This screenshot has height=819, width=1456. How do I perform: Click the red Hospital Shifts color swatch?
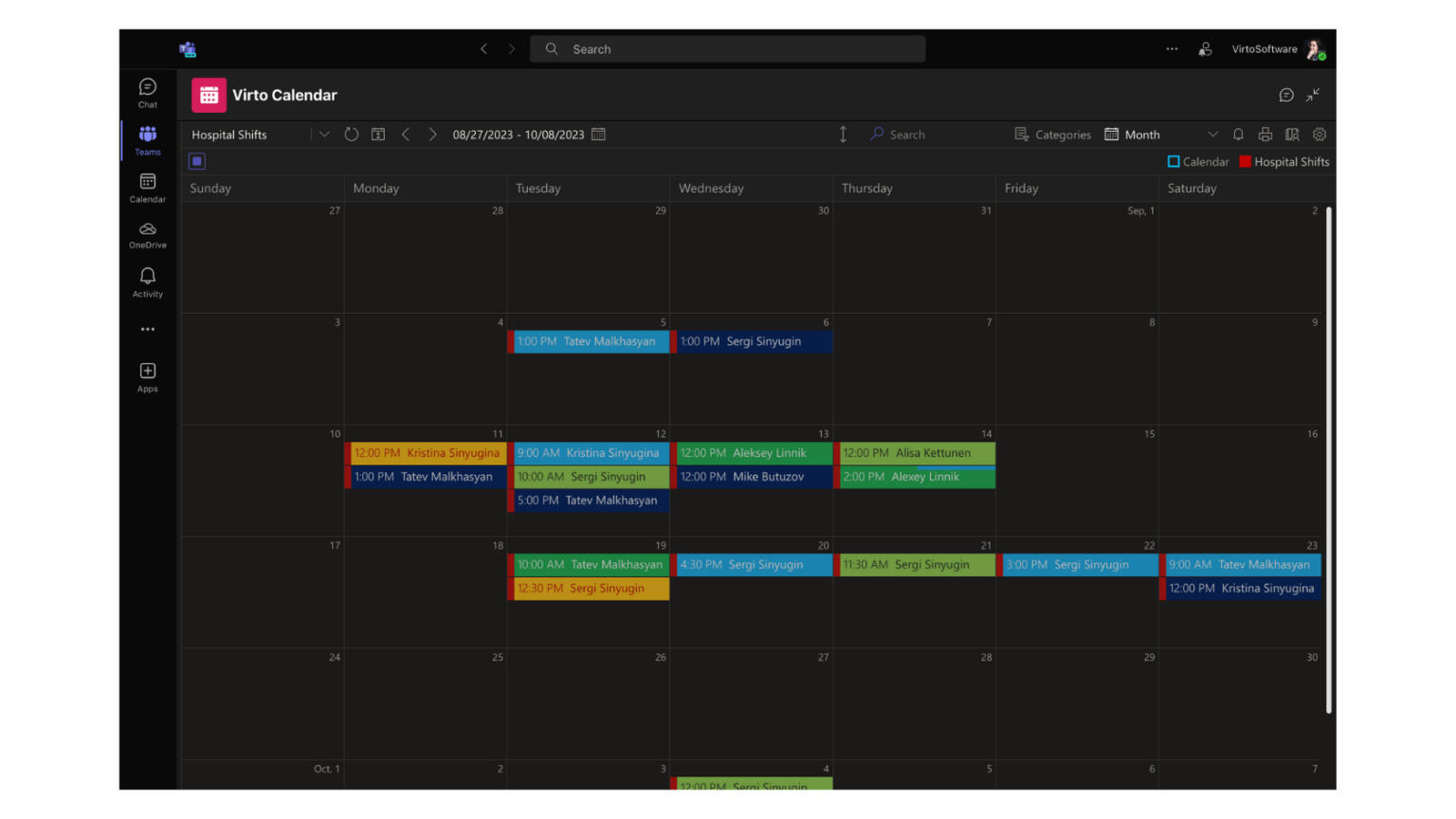[1244, 161]
